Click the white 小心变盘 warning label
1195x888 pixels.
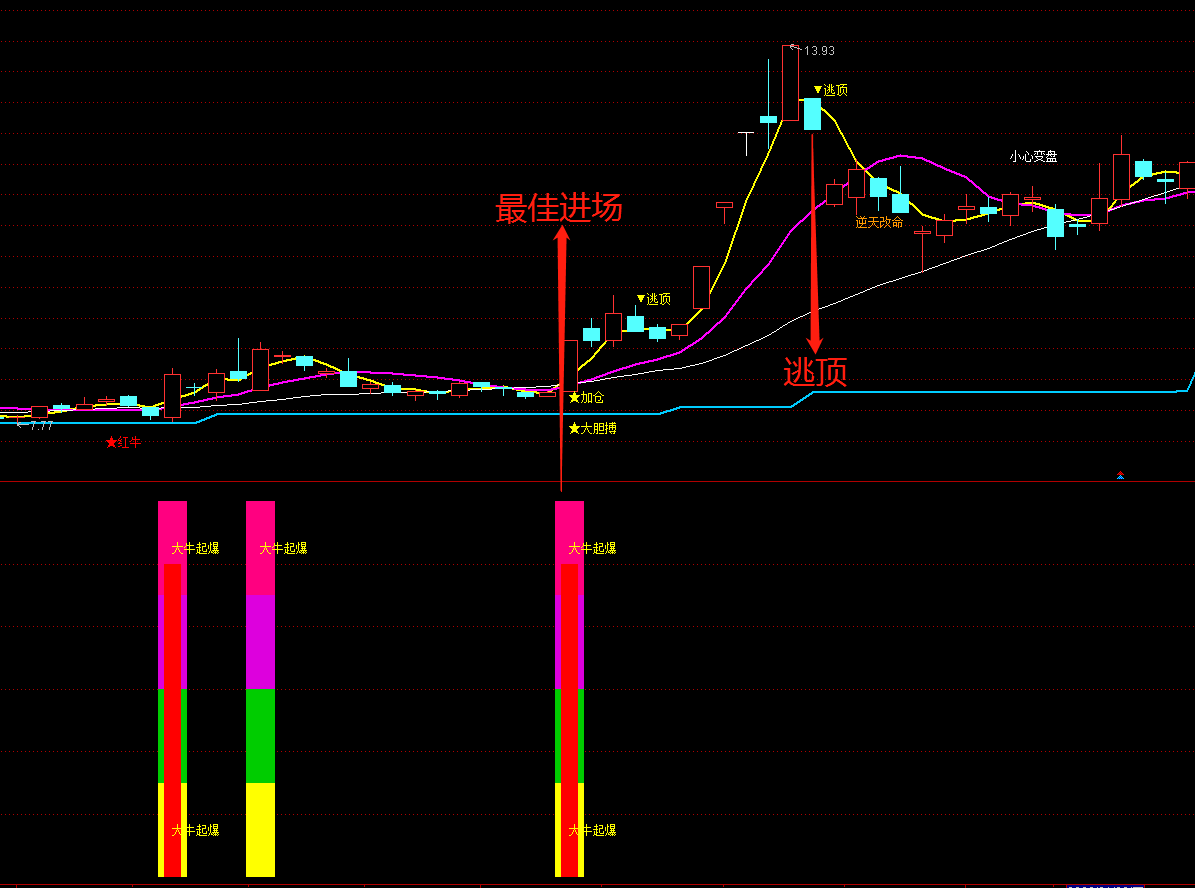click(x=1033, y=156)
